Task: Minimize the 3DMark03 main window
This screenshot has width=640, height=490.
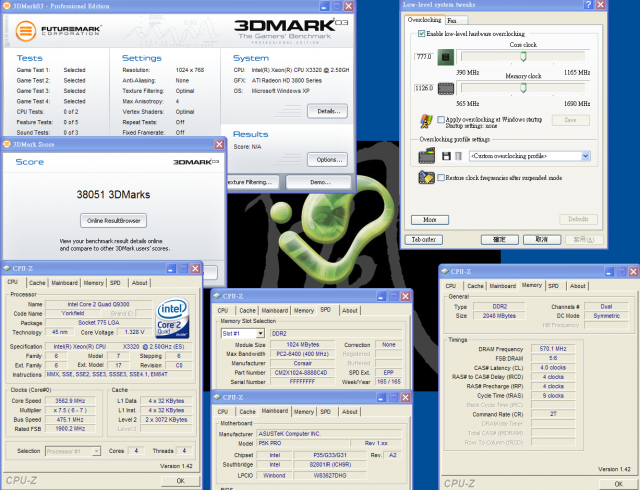Action: [324, 6]
